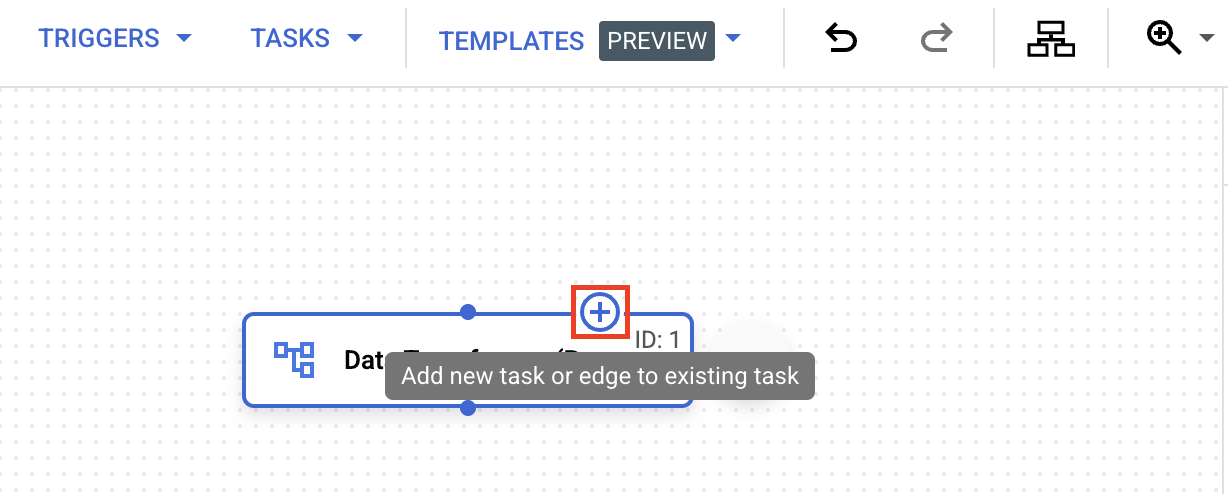
Task: Click the add new task plus icon
Action: point(600,313)
